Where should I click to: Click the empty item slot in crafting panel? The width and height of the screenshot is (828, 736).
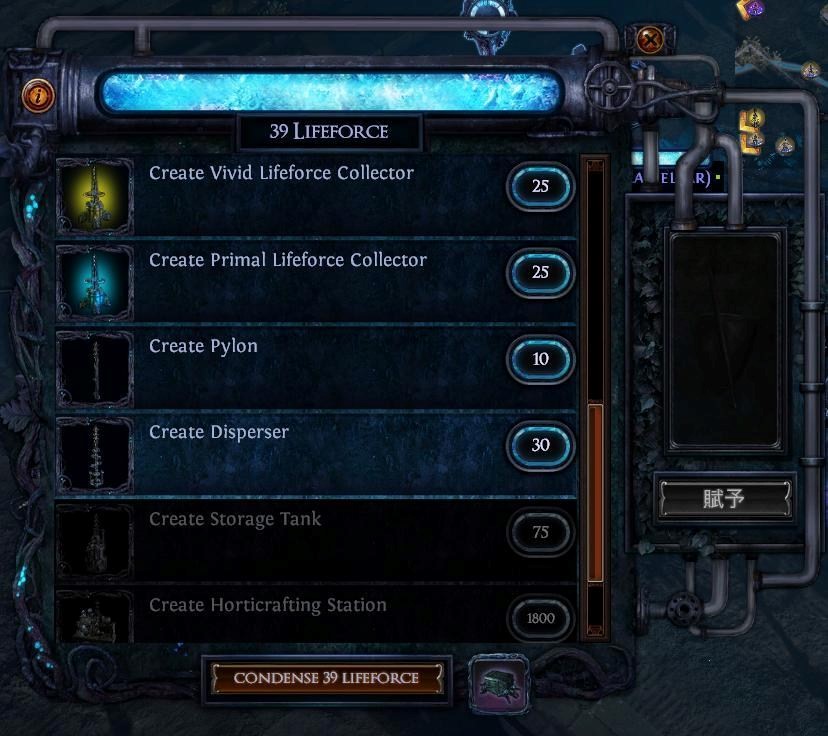[x=725, y=342]
